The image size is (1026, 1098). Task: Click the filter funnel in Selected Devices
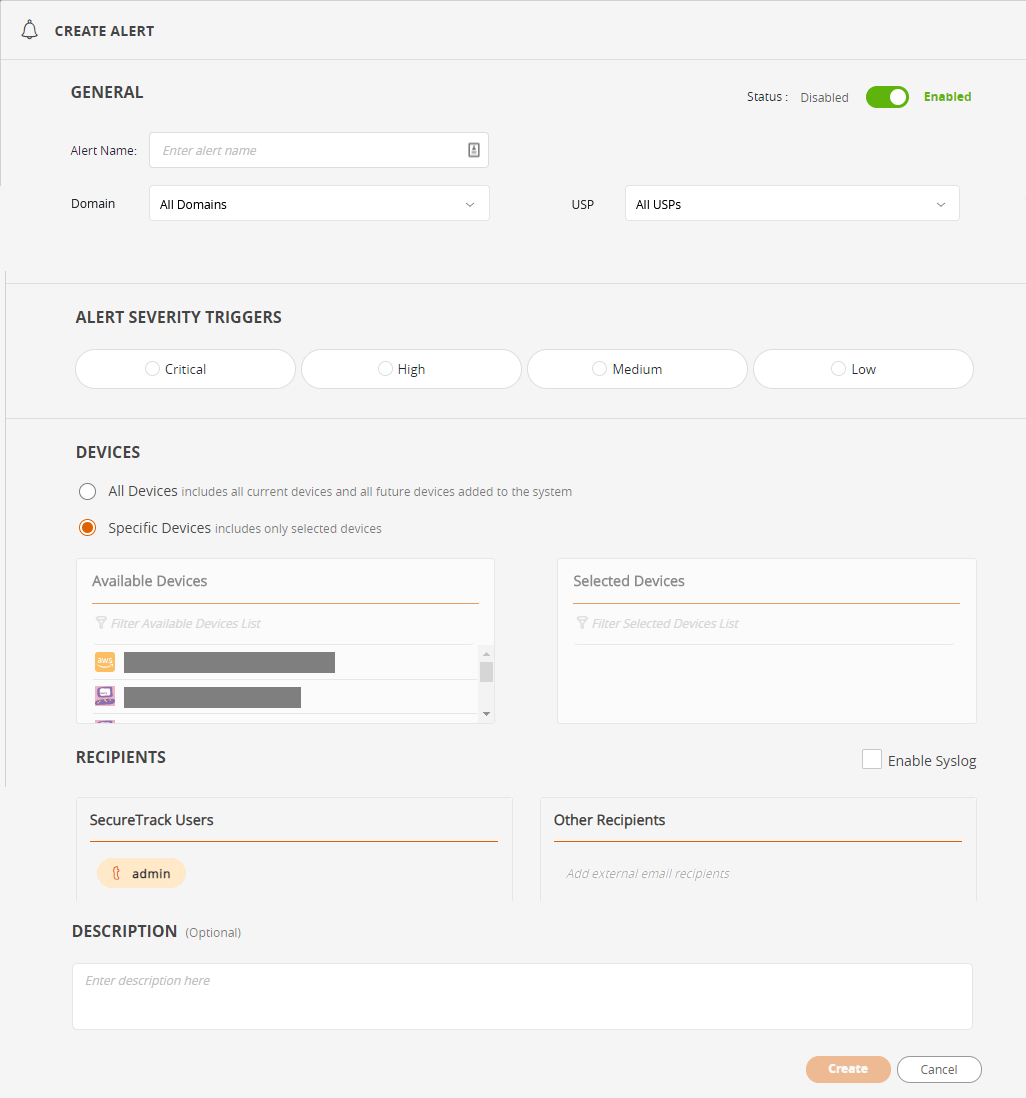582,623
